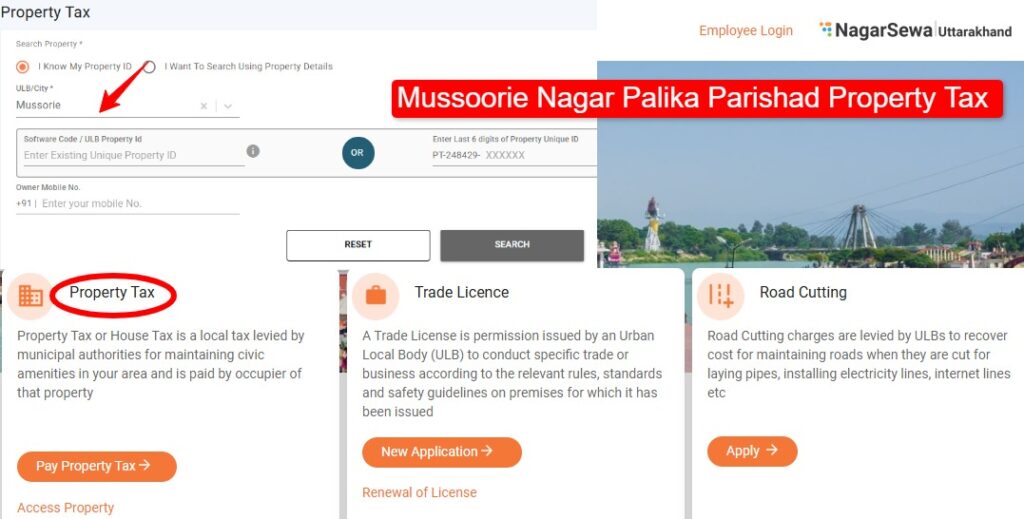Image resolution: width=1024 pixels, height=519 pixels.
Task: Open Access Property link
Action: tap(65, 508)
